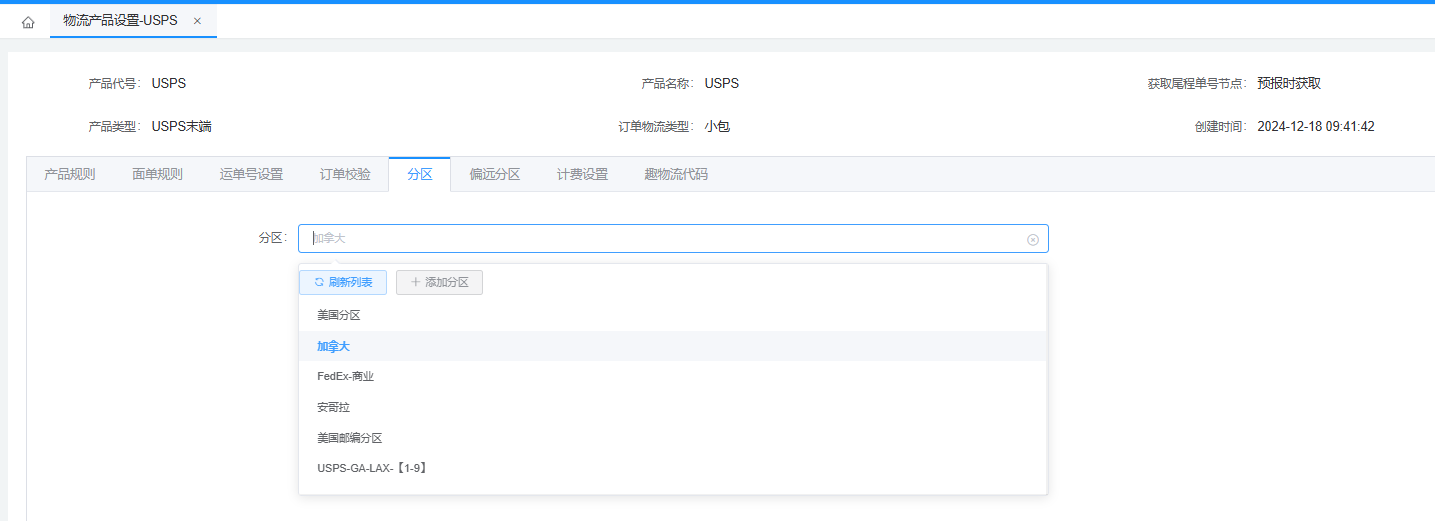Select the 美国邮编分区 option
This screenshot has height=521, width=1435.
(x=673, y=438)
